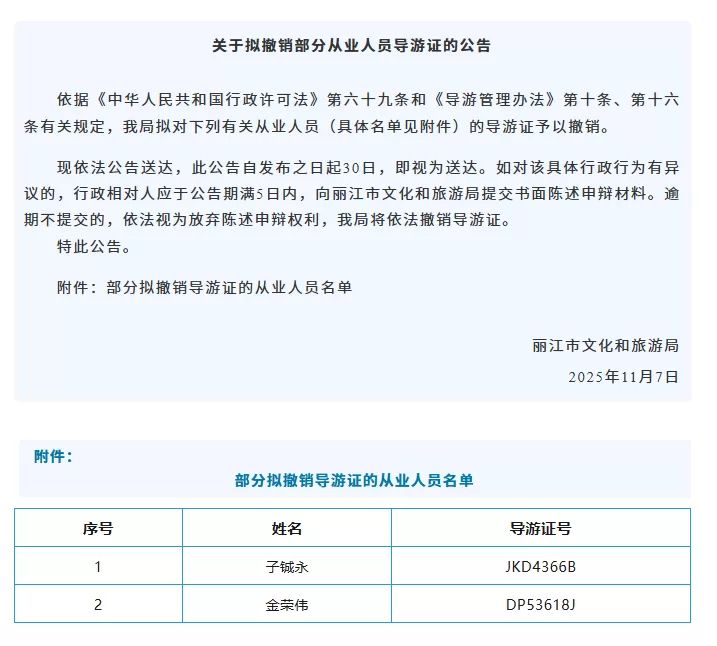Click the 姓名 column header

click(286, 528)
